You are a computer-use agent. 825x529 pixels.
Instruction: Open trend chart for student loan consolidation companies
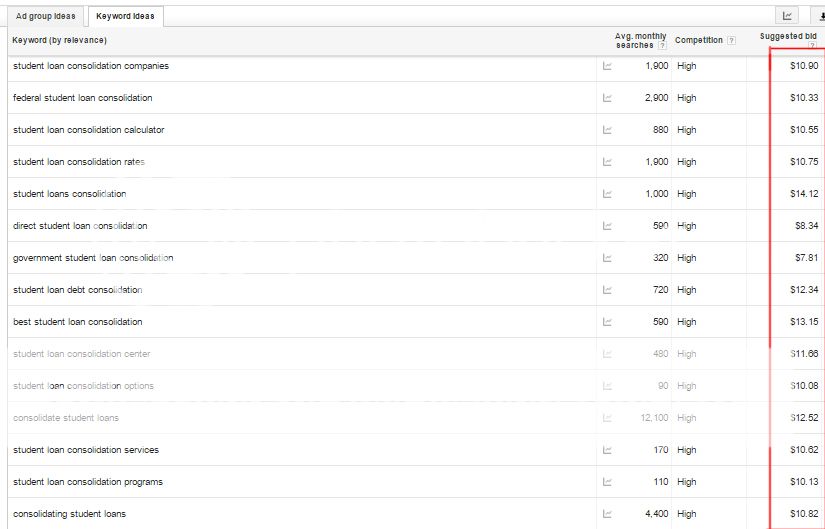607,66
